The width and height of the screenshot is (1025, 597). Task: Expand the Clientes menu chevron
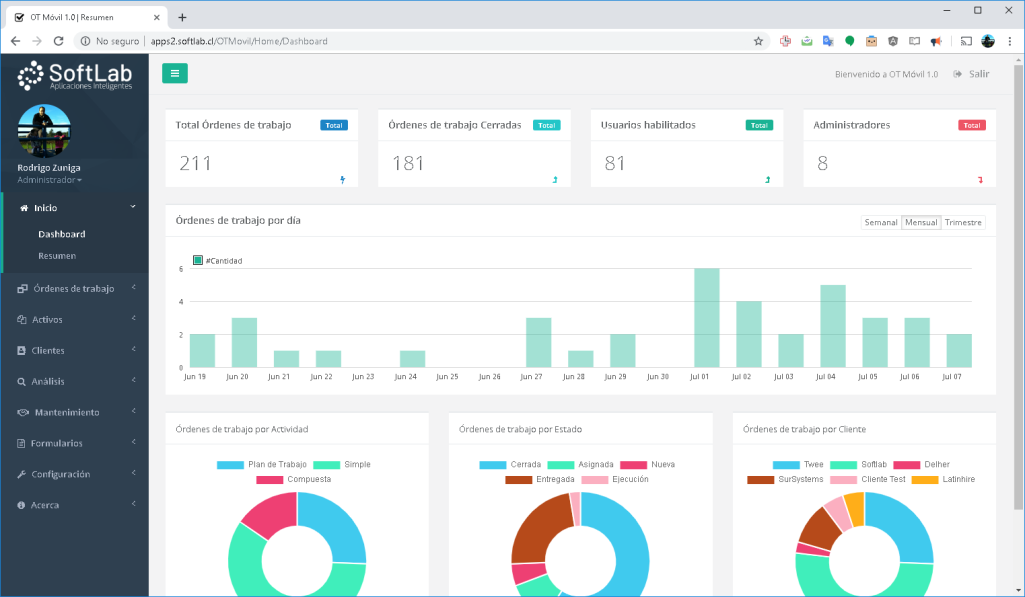pyautogui.click(x=133, y=349)
